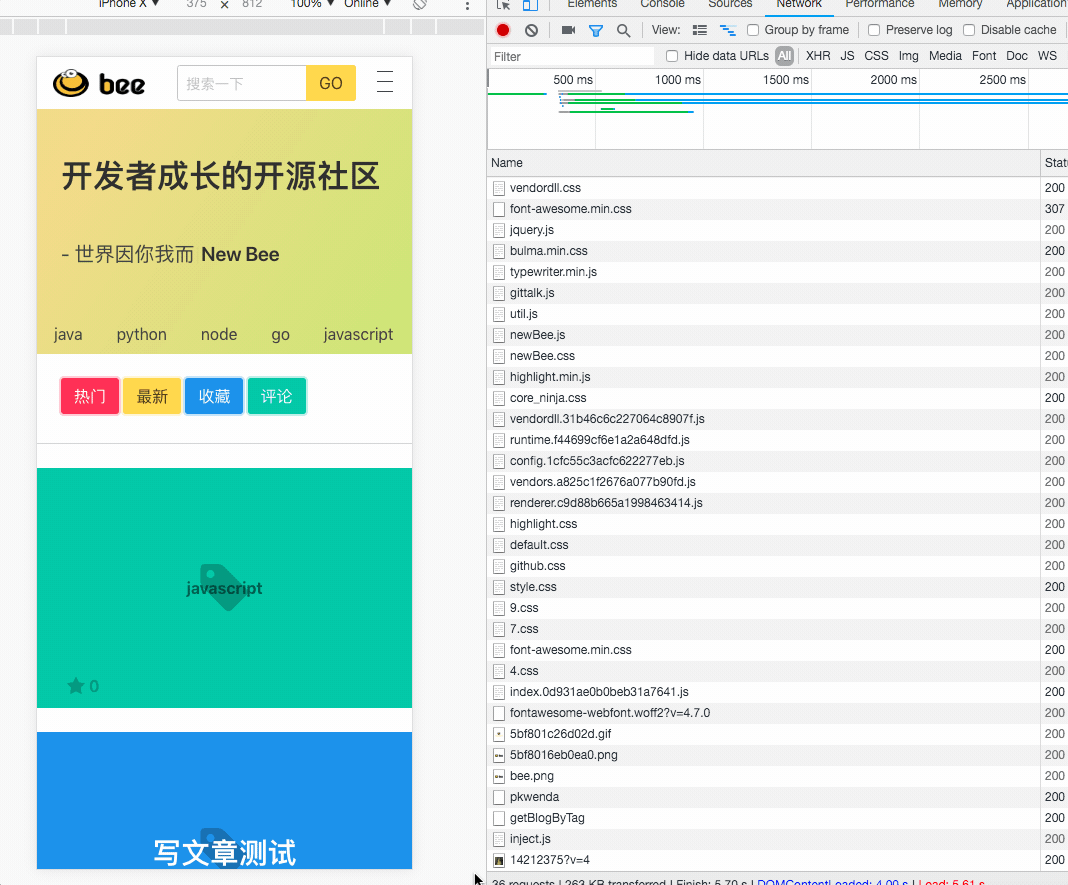Click the yellow 最新 button
The image size is (1068, 885).
pyautogui.click(x=152, y=396)
